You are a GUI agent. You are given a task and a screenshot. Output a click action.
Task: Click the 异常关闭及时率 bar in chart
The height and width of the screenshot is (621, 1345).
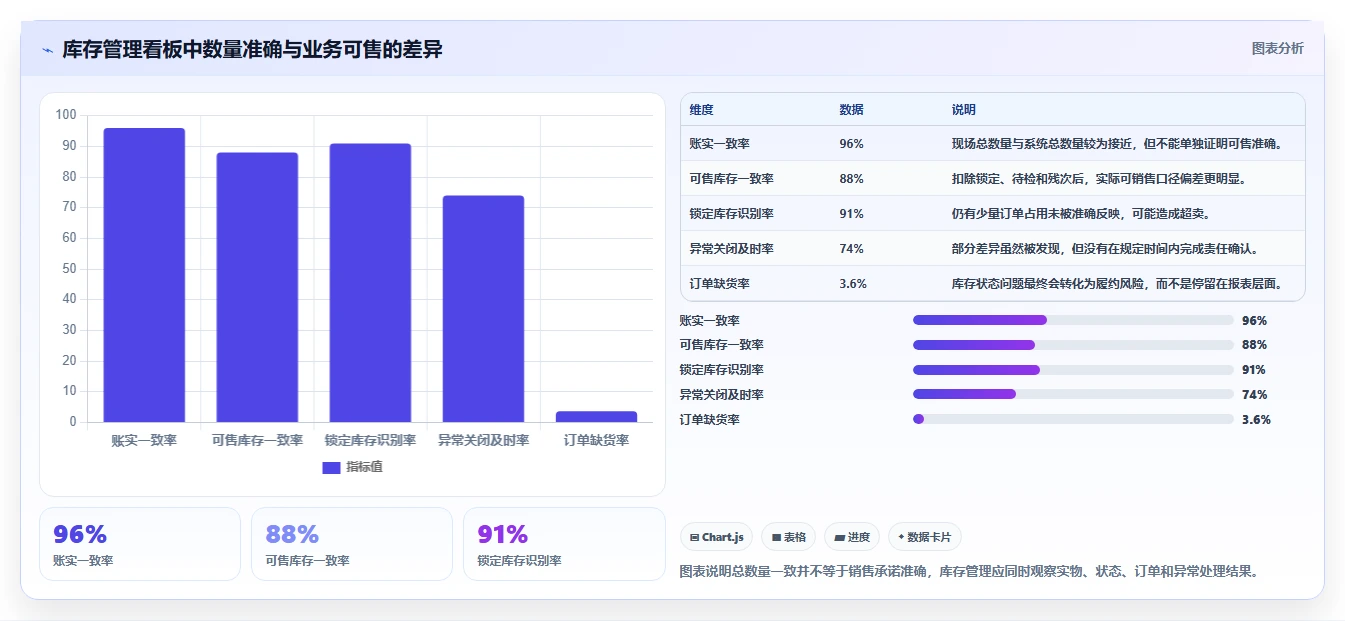tap(483, 309)
